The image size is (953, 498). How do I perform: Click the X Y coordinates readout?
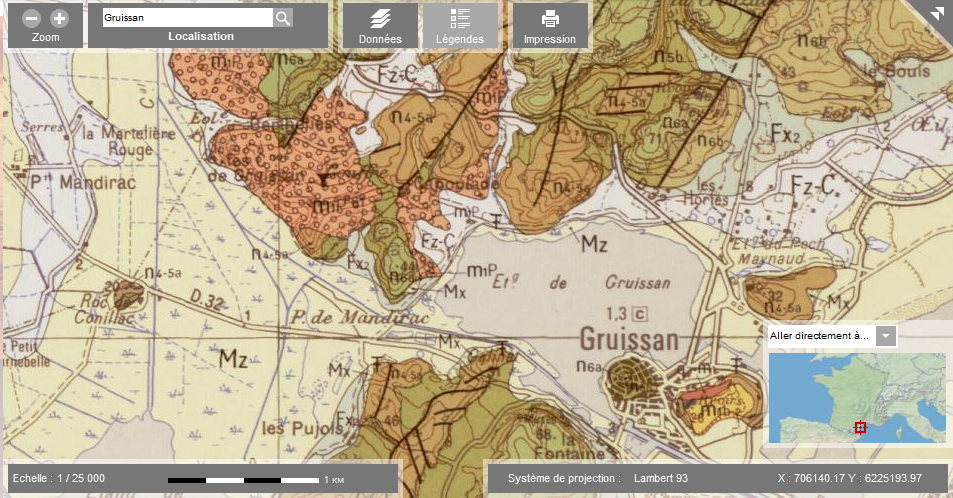click(848, 478)
